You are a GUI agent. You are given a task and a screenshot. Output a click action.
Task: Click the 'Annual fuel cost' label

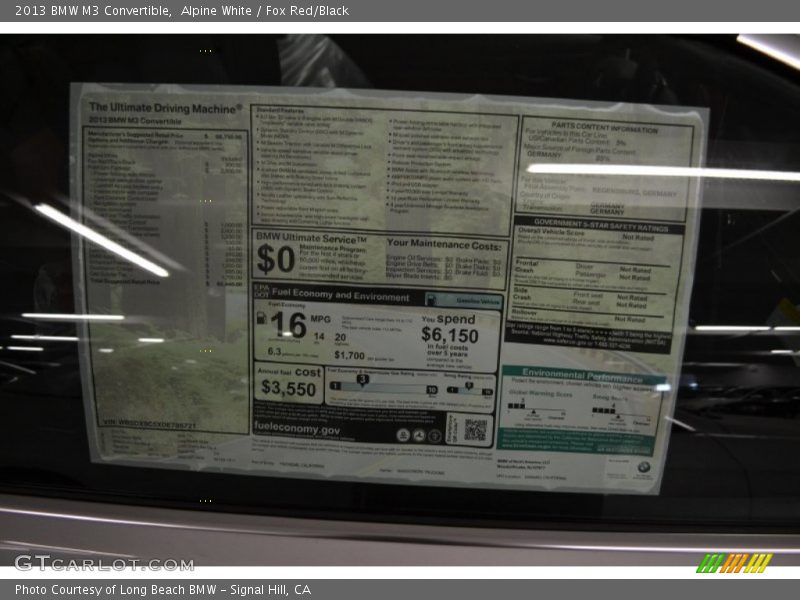[289, 372]
